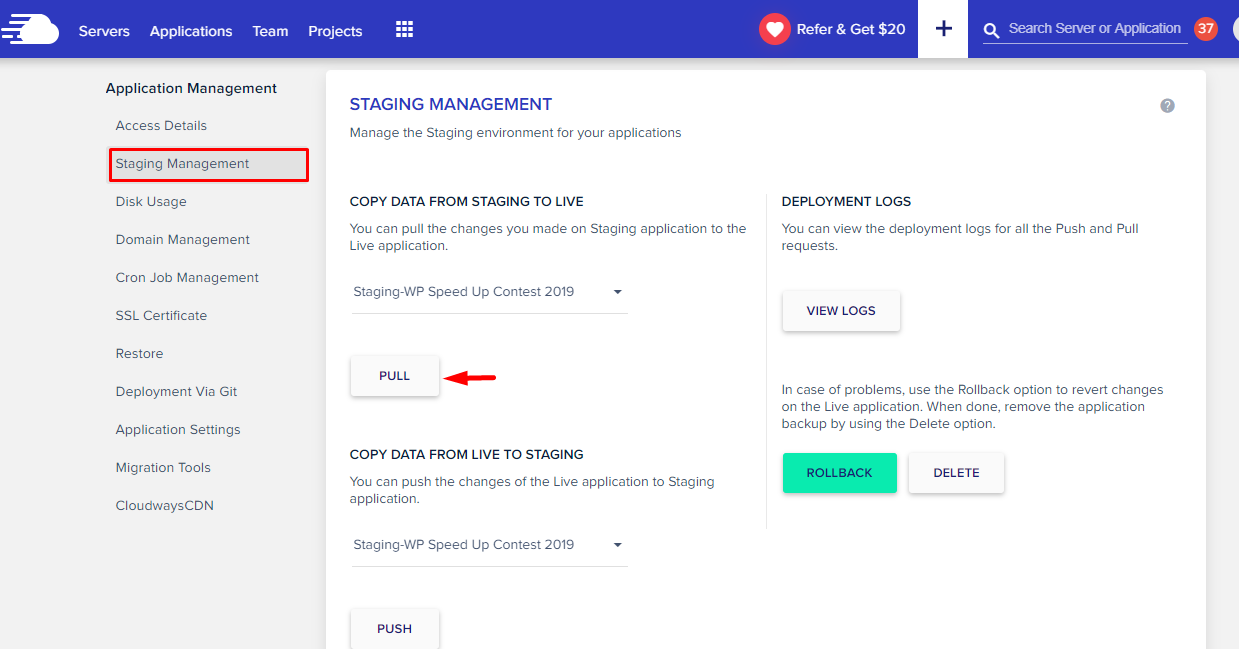Click the Cloudways cloud logo

[30, 29]
